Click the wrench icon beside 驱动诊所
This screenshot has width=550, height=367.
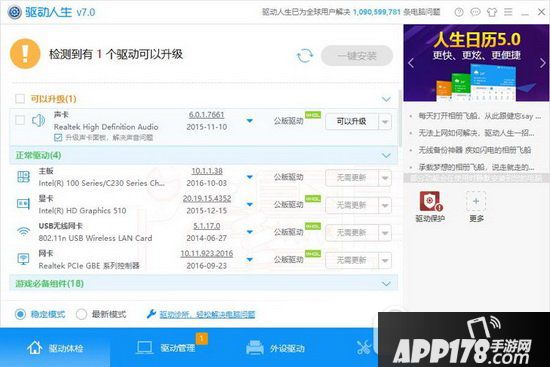coord(151,314)
